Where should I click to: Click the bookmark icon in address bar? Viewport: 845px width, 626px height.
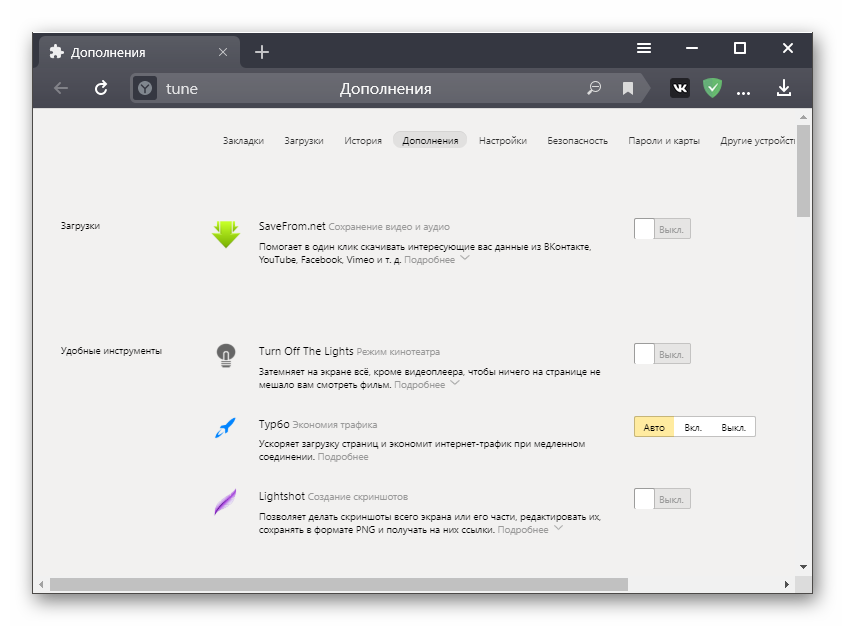point(628,88)
